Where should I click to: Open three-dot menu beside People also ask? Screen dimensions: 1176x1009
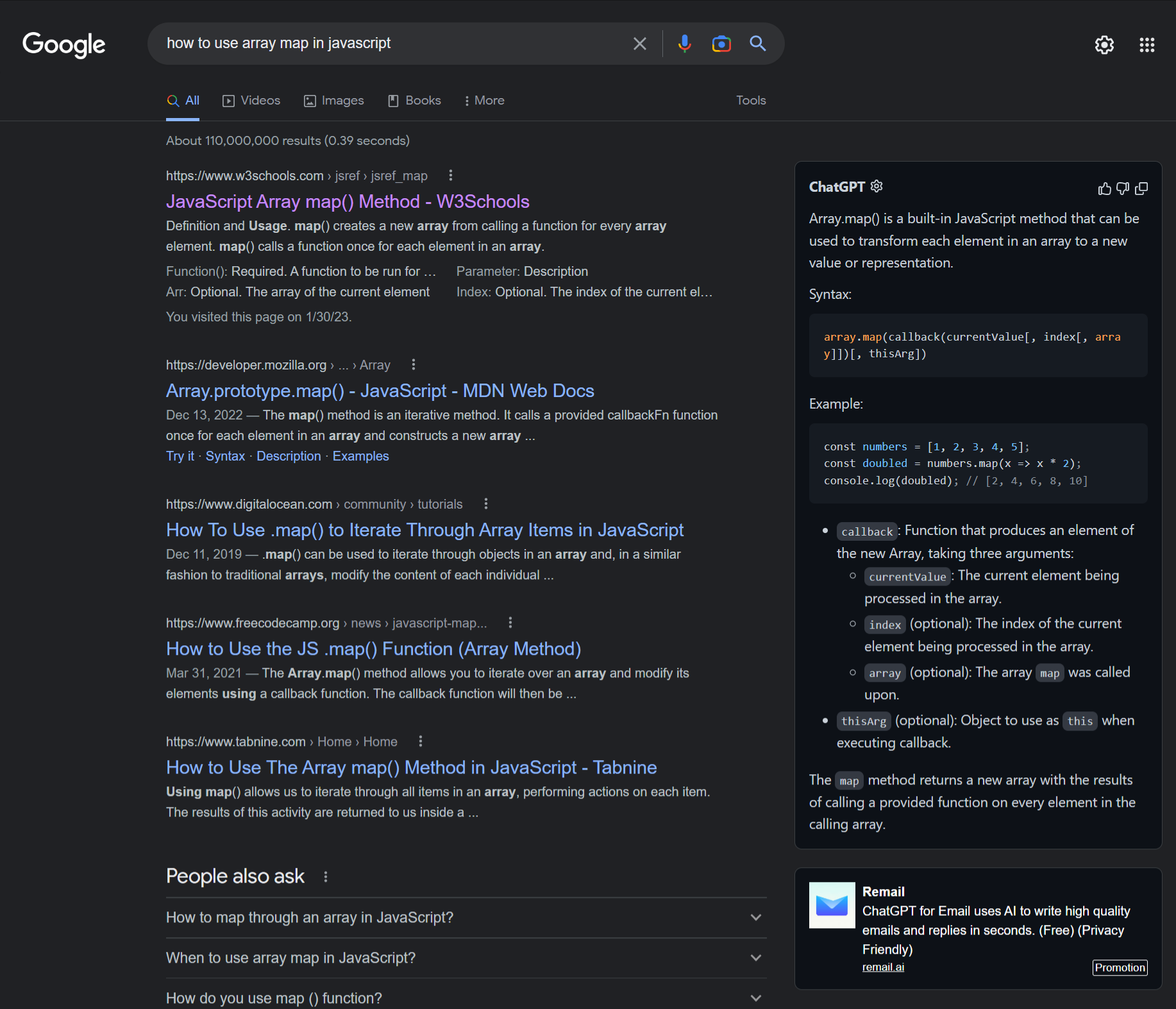[x=326, y=876]
